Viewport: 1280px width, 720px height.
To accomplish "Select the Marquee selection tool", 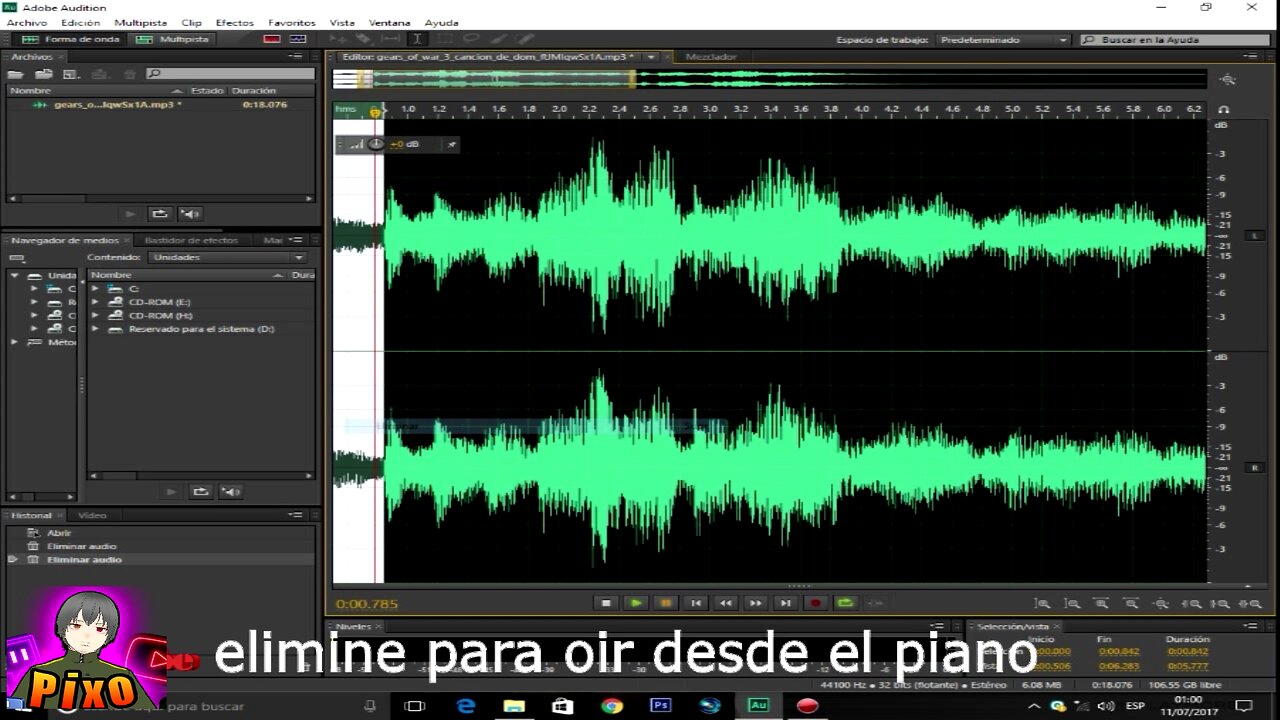I will pos(445,39).
